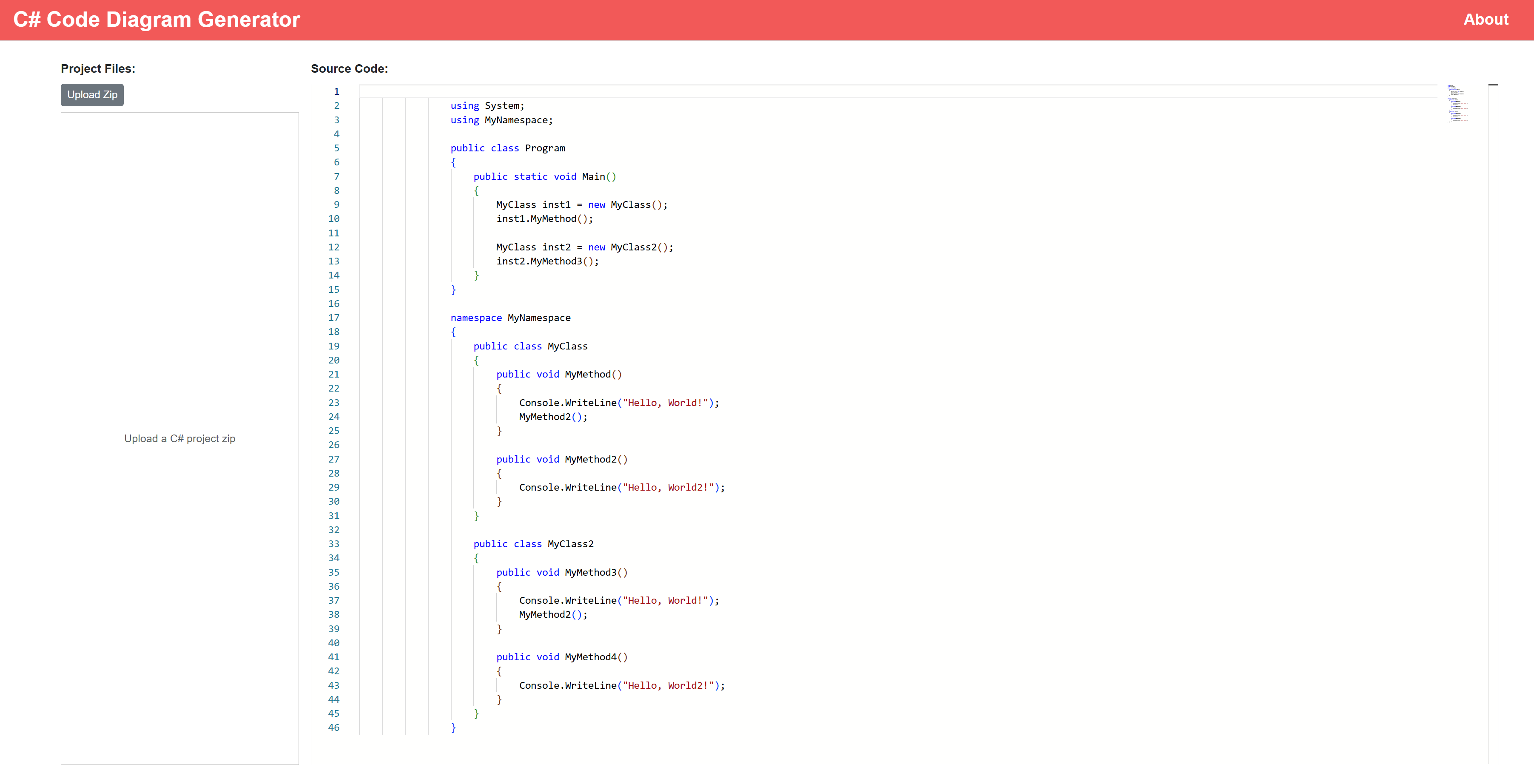Image resolution: width=1534 pixels, height=784 pixels.
Task: Click 'public class MyClass' on line 19
Action: [x=531, y=347]
